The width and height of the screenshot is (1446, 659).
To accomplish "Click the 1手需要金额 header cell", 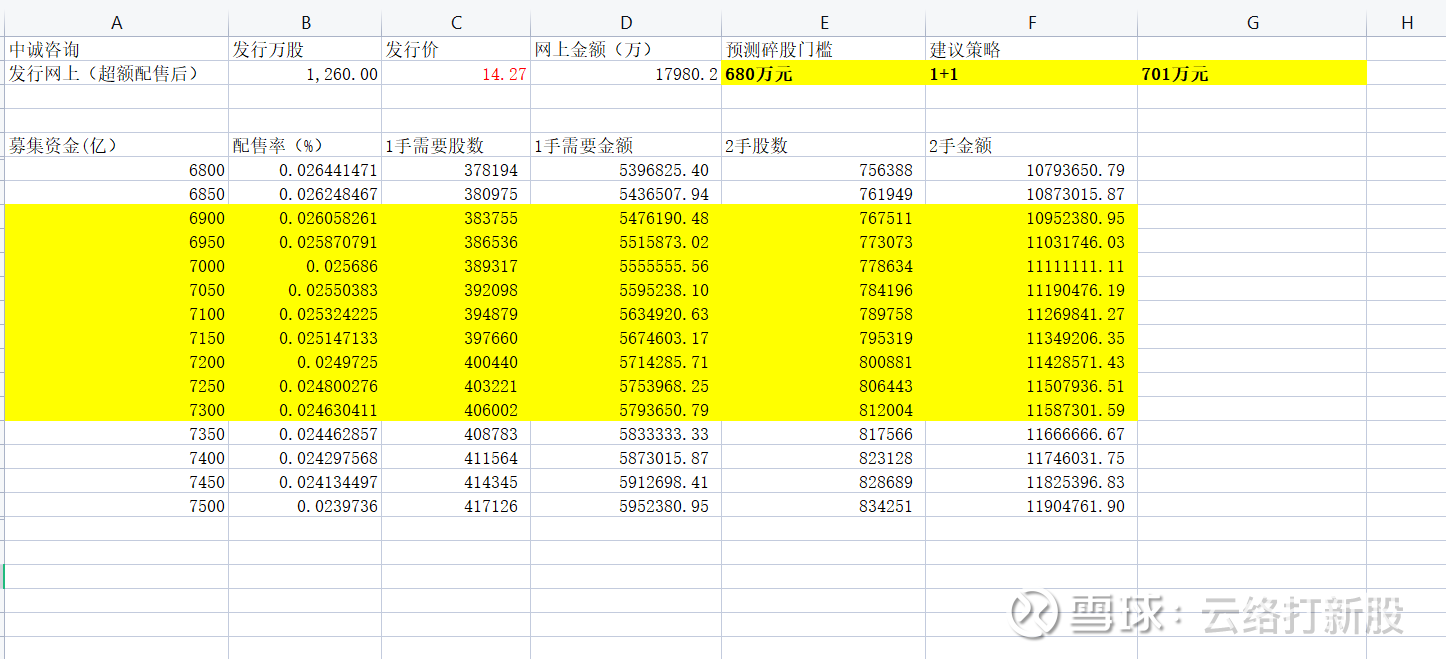I will coord(626,145).
